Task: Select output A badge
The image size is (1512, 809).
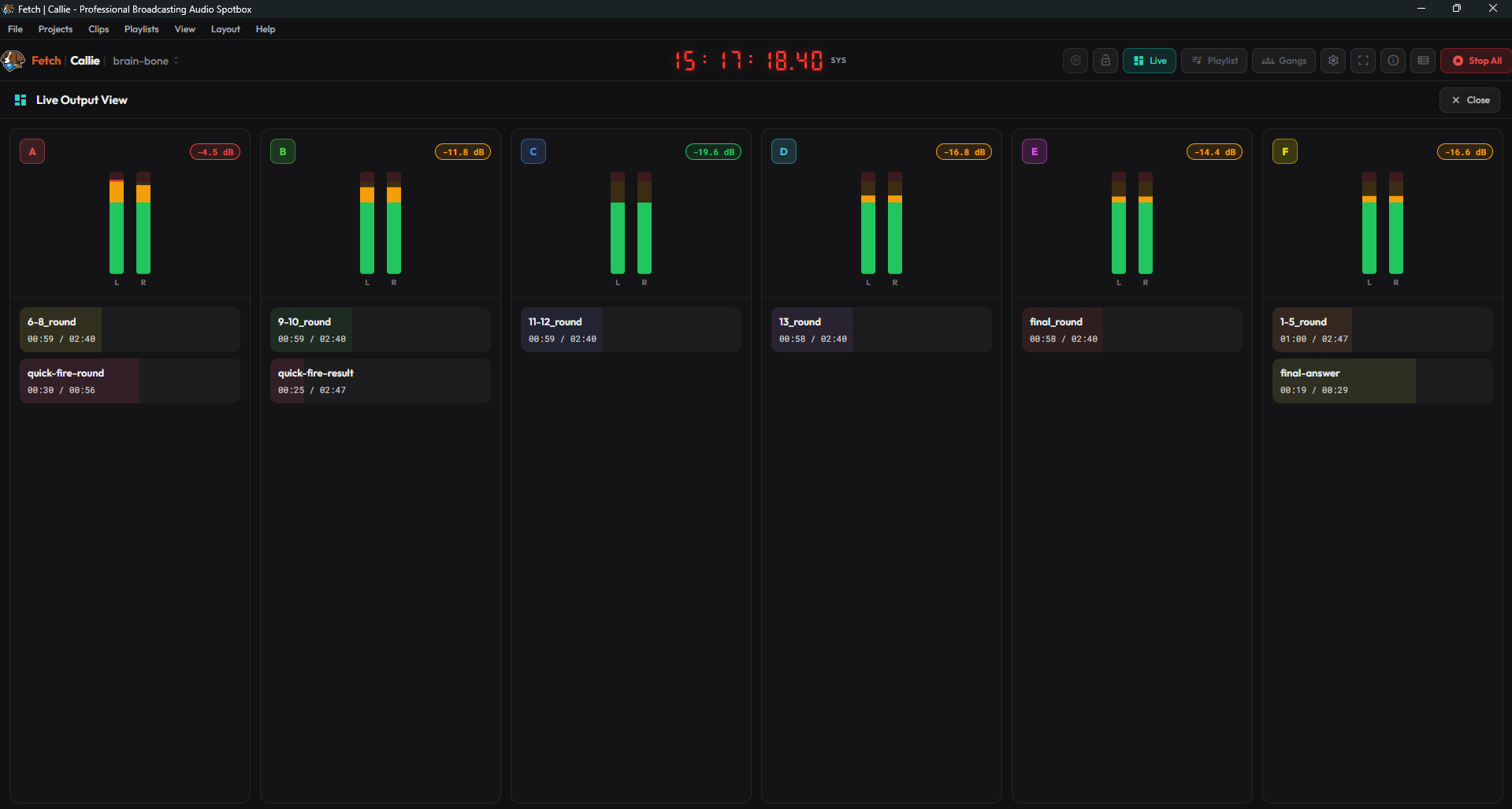Action: pos(32,151)
